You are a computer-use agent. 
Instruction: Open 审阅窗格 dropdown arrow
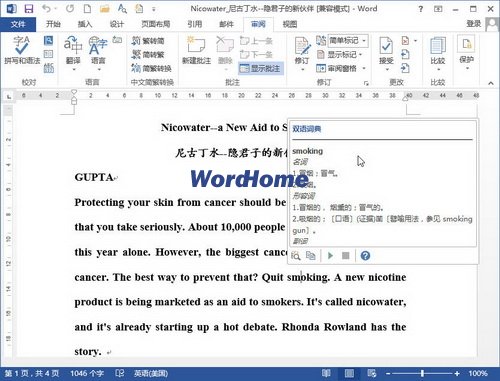[364, 68]
